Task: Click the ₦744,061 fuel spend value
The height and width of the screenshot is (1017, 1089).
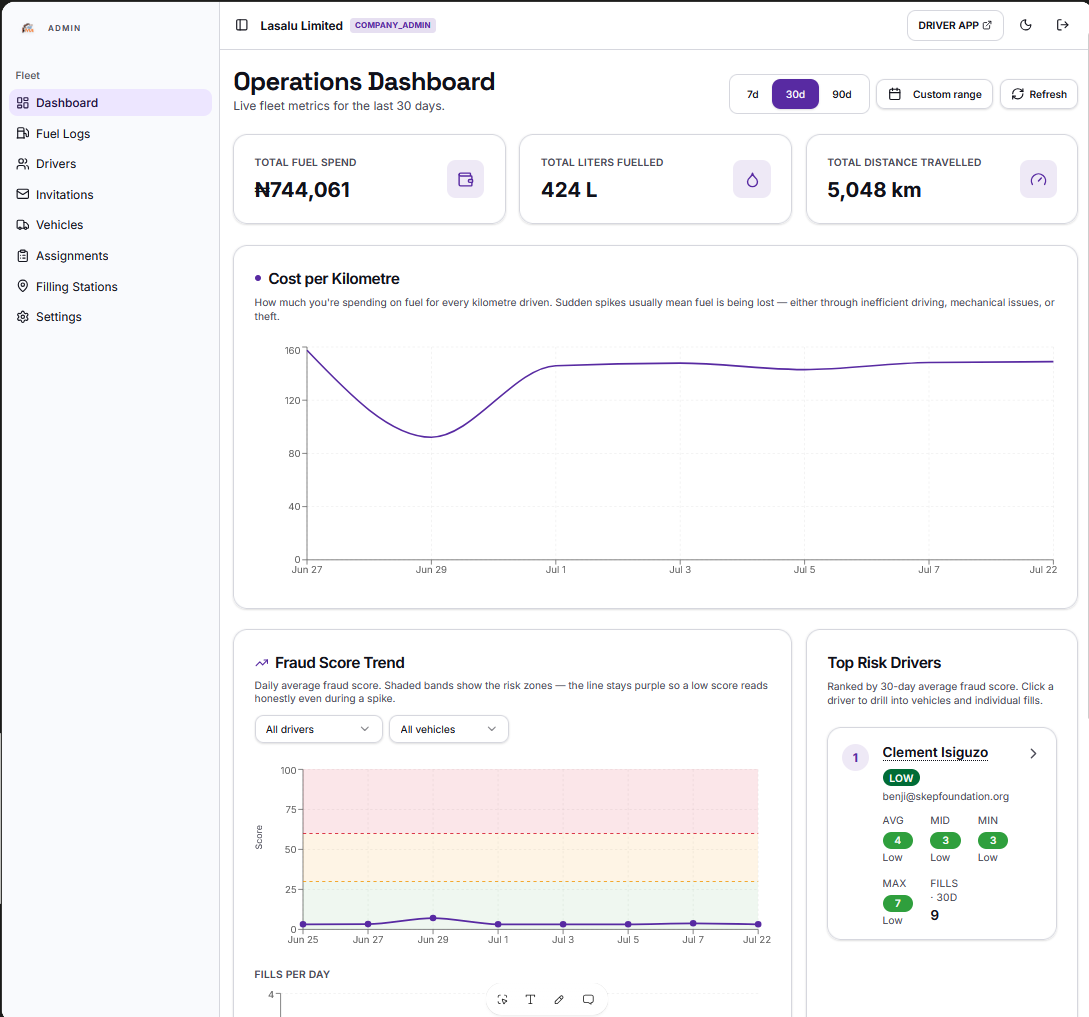Action: point(302,190)
